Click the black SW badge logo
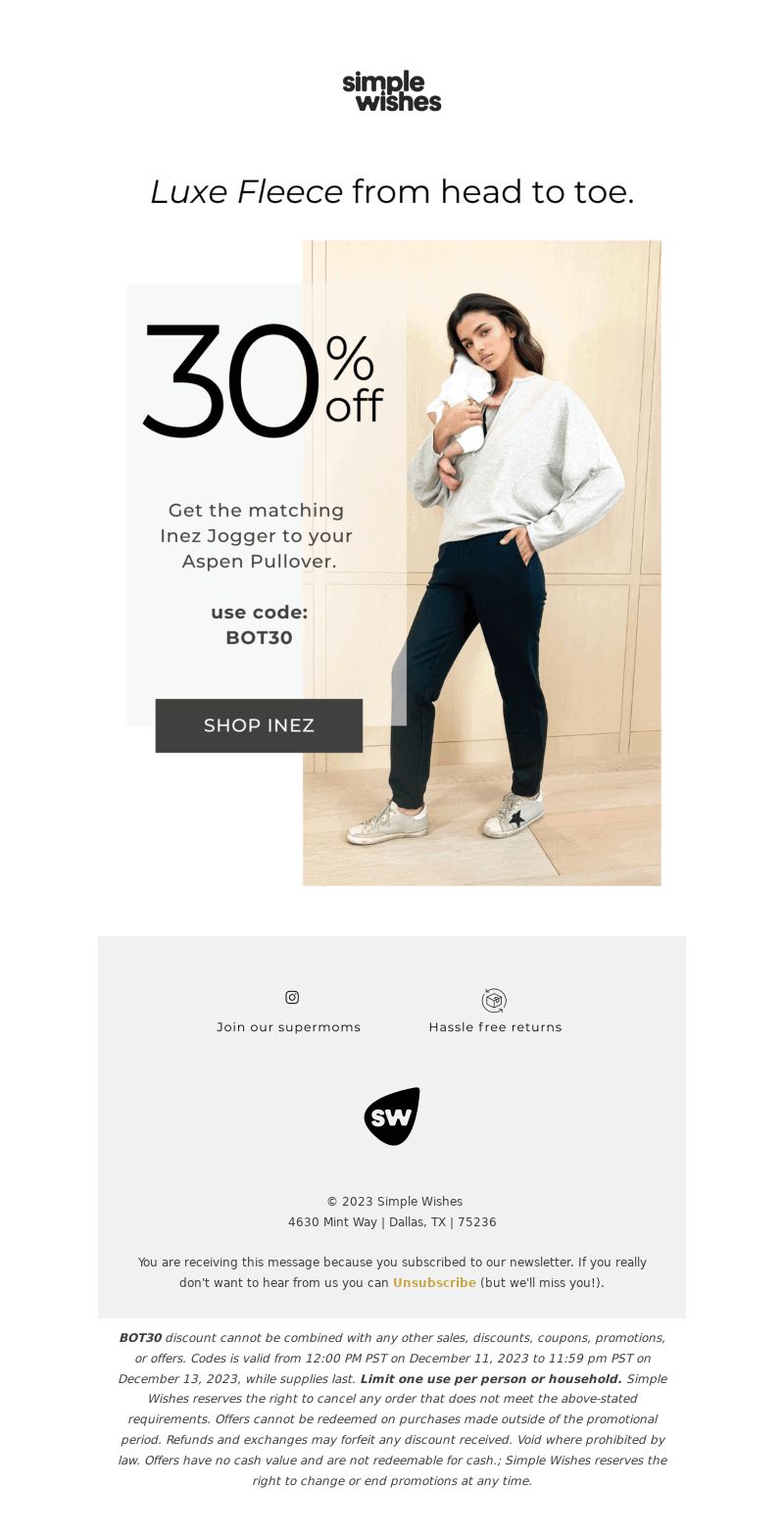 (x=392, y=1116)
